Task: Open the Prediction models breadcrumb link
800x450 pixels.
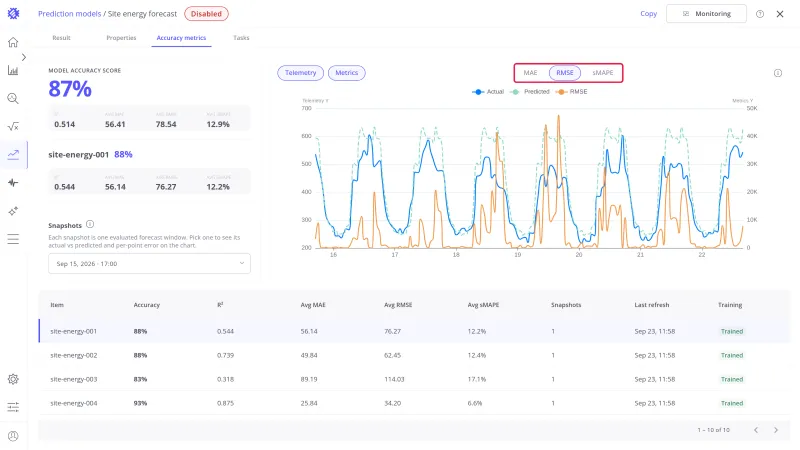Action: point(69,14)
